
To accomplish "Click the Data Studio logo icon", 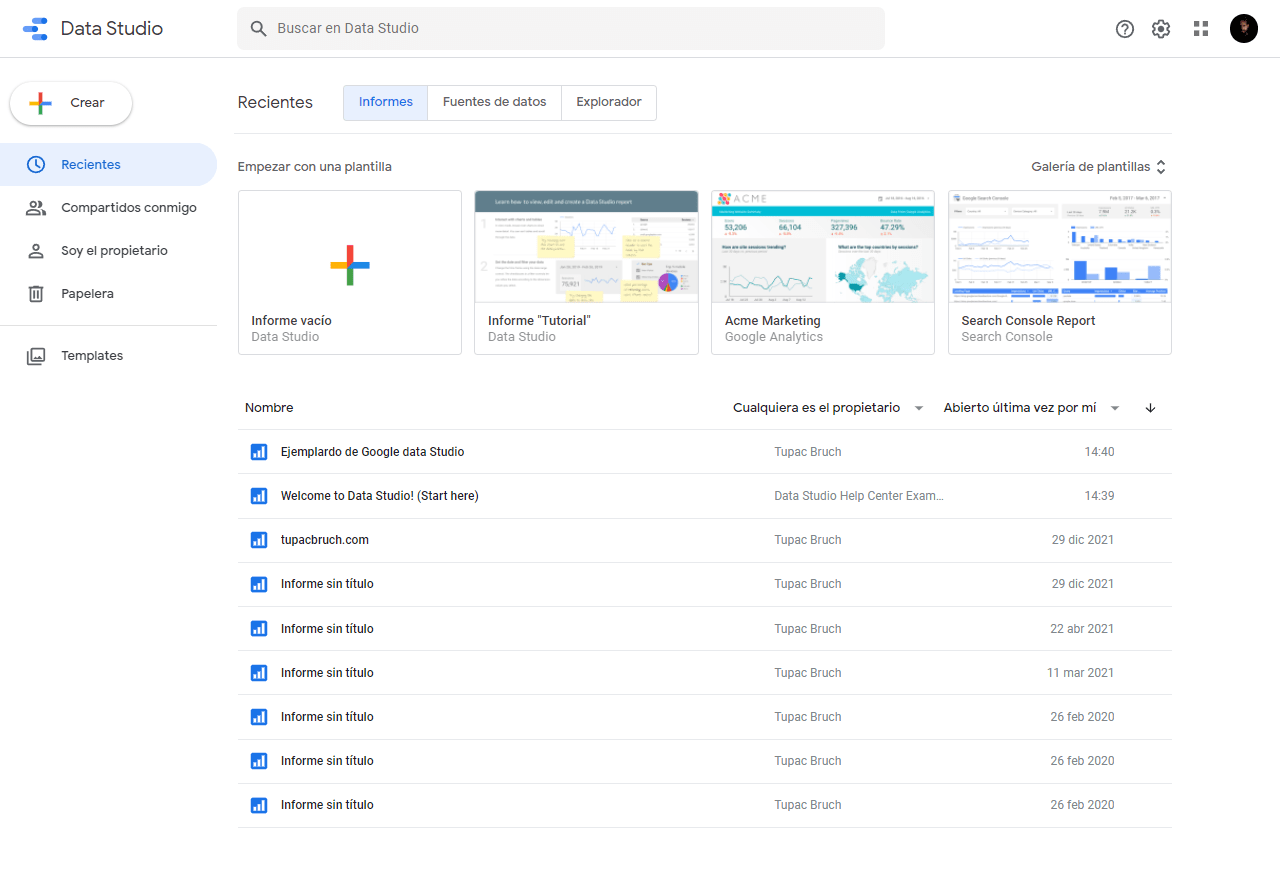I will 35,28.
